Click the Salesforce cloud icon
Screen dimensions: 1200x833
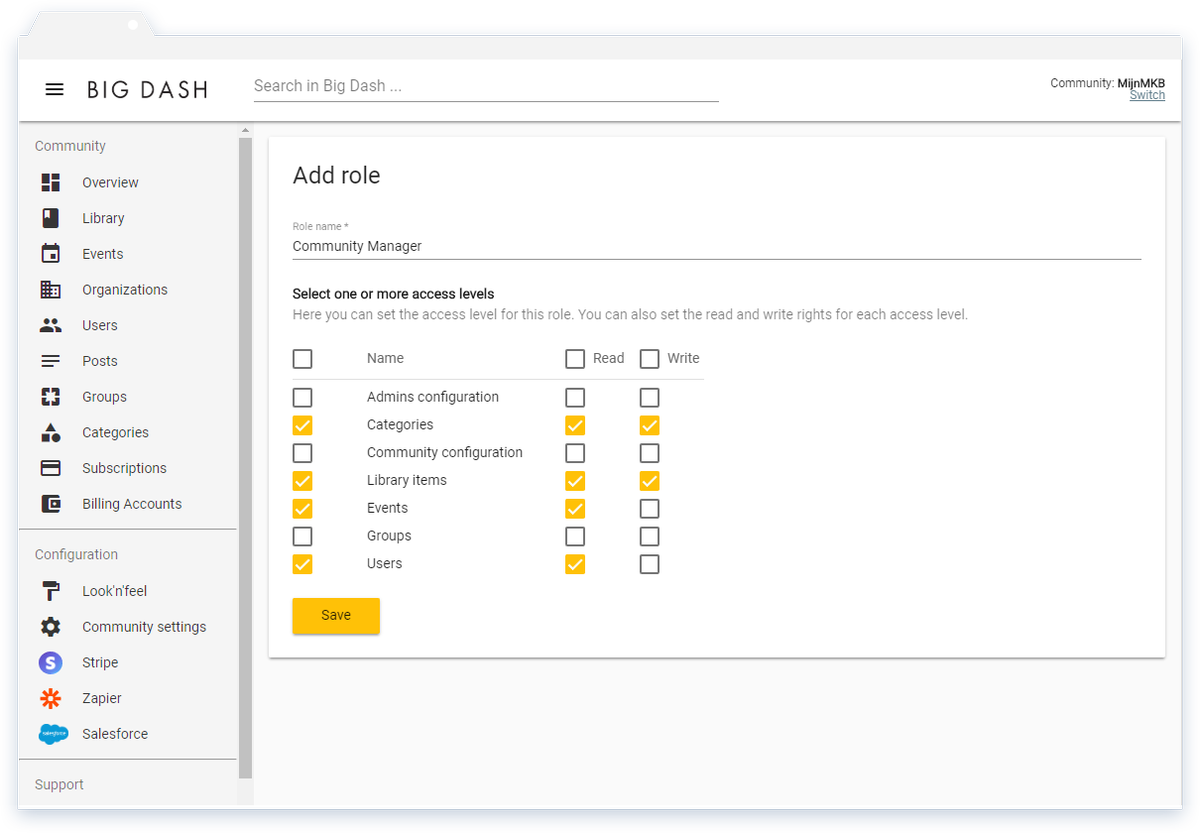pyautogui.click(x=52, y=733)
